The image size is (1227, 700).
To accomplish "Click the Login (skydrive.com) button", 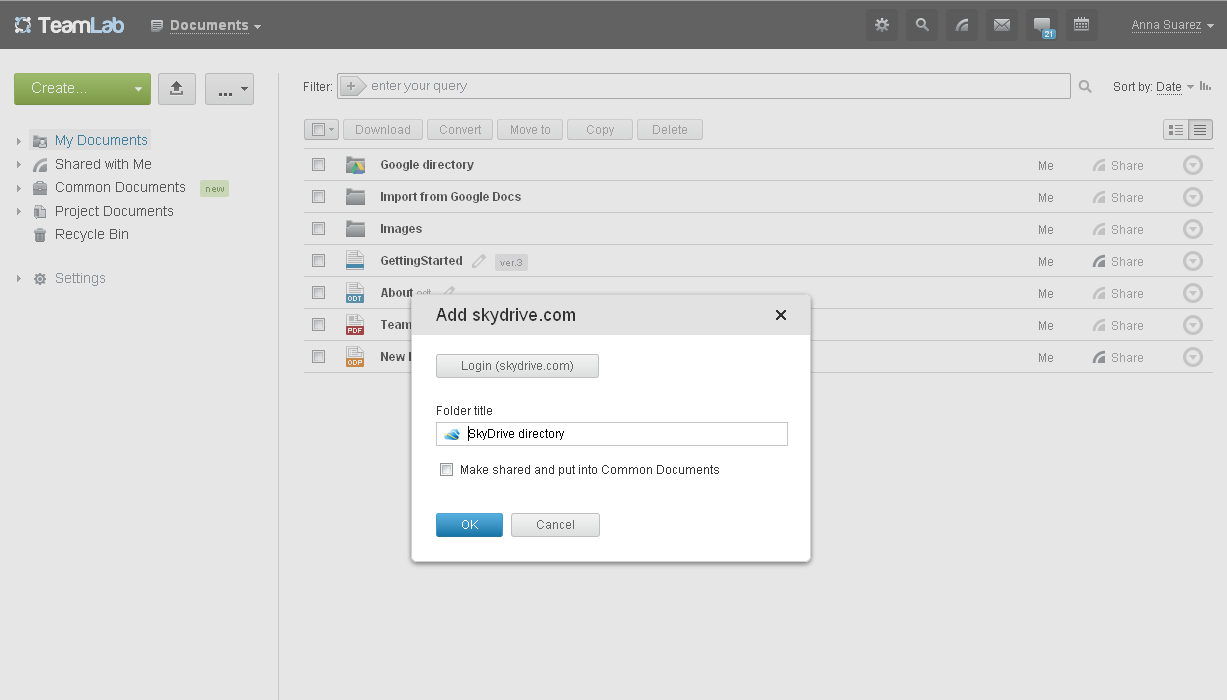I will pyautogui.click(x=517, y=366).
